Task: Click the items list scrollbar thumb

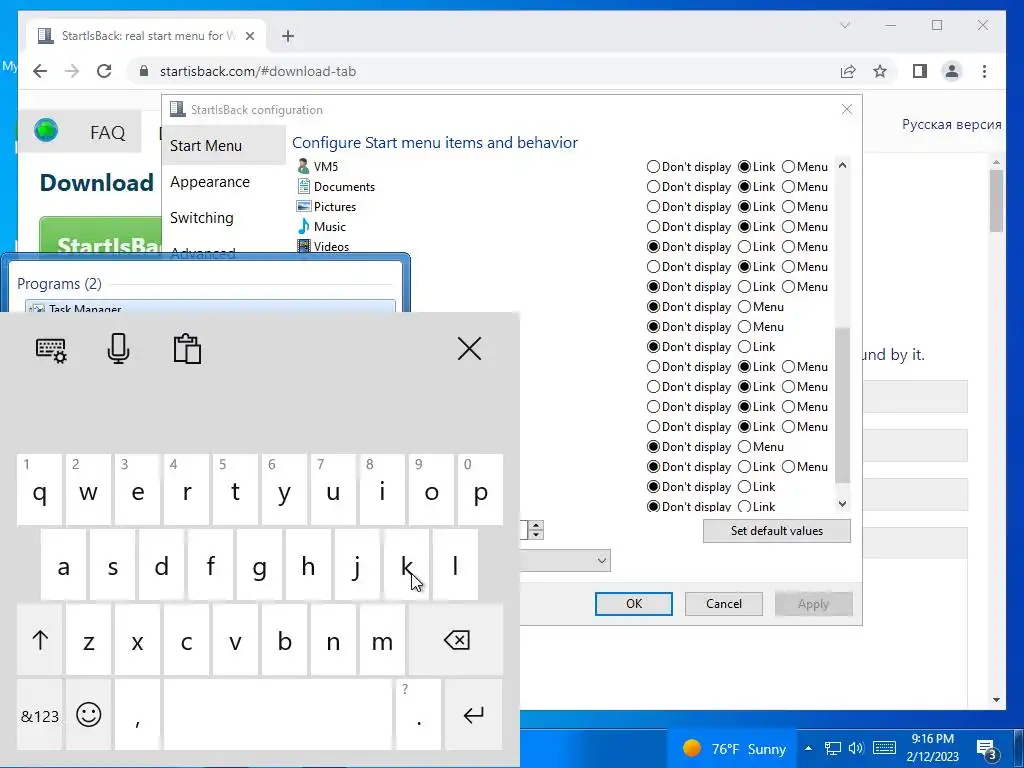Action: 842,405
